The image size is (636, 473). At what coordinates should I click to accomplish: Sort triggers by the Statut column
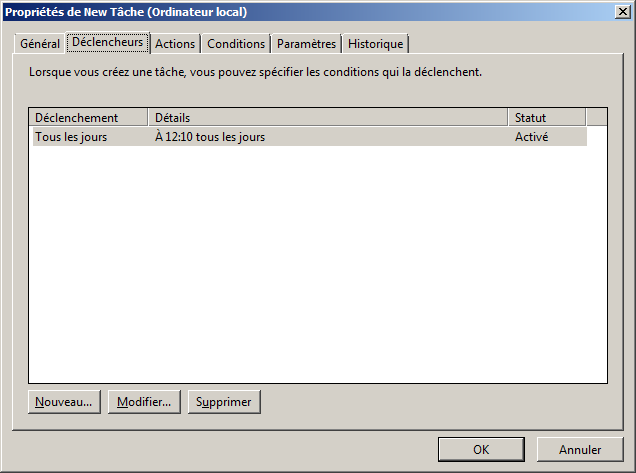click(546, 118)
